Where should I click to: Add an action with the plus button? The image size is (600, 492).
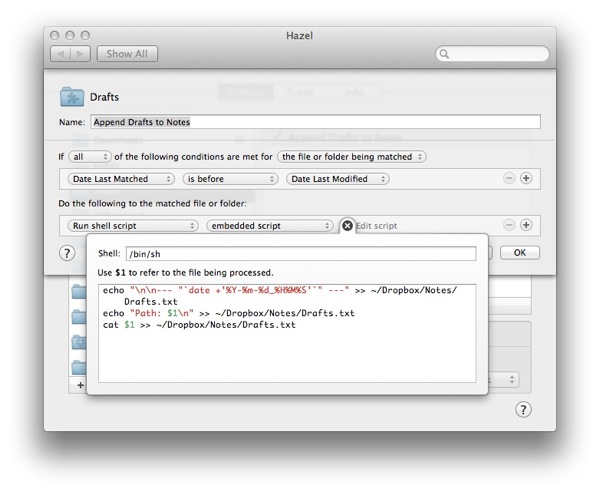coord(526,225)
